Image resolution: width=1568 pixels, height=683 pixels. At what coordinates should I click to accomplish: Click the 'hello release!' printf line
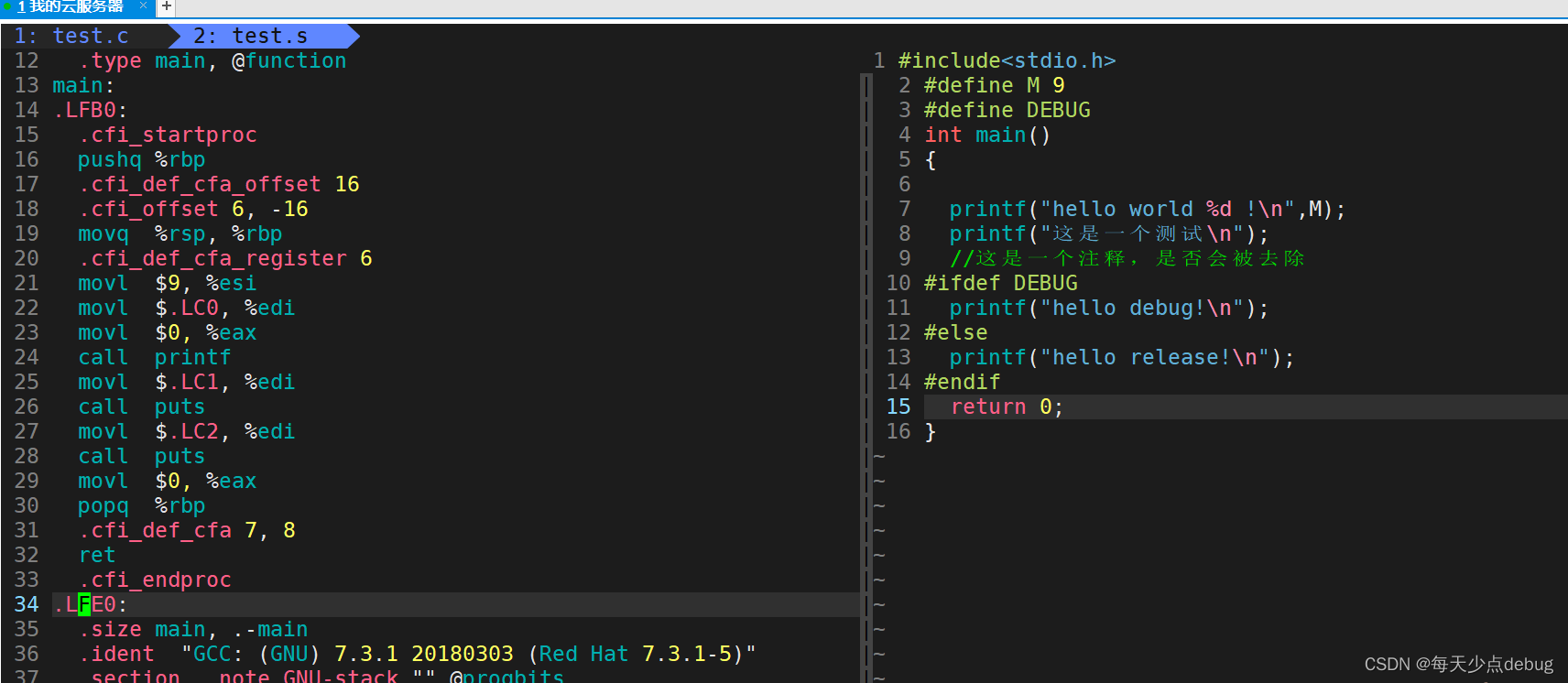coord(1122,357)
